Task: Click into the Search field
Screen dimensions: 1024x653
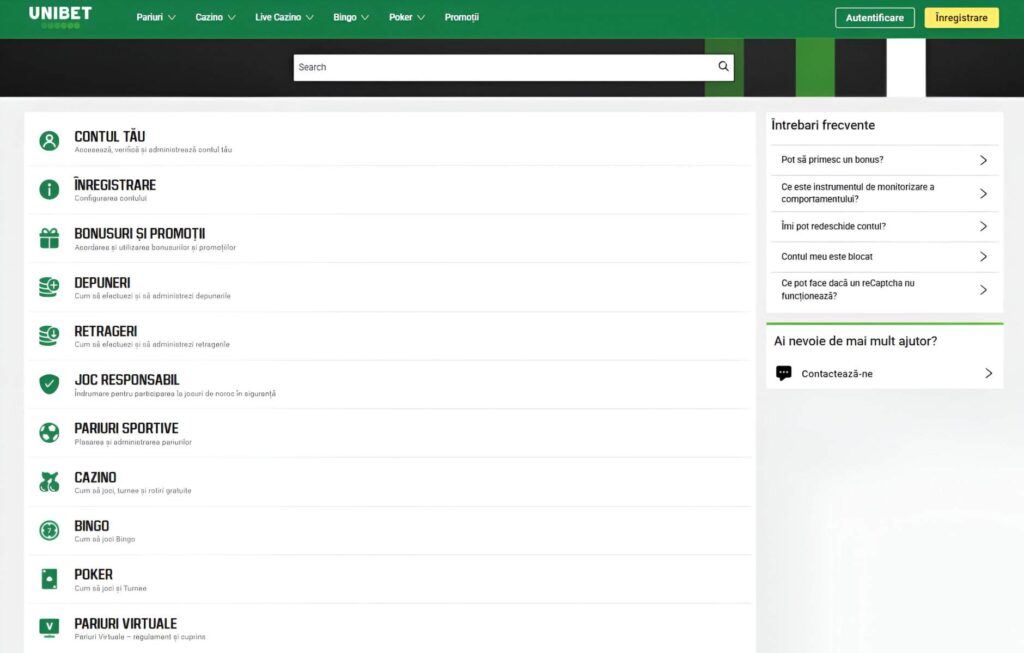Action: click(513, 67)
